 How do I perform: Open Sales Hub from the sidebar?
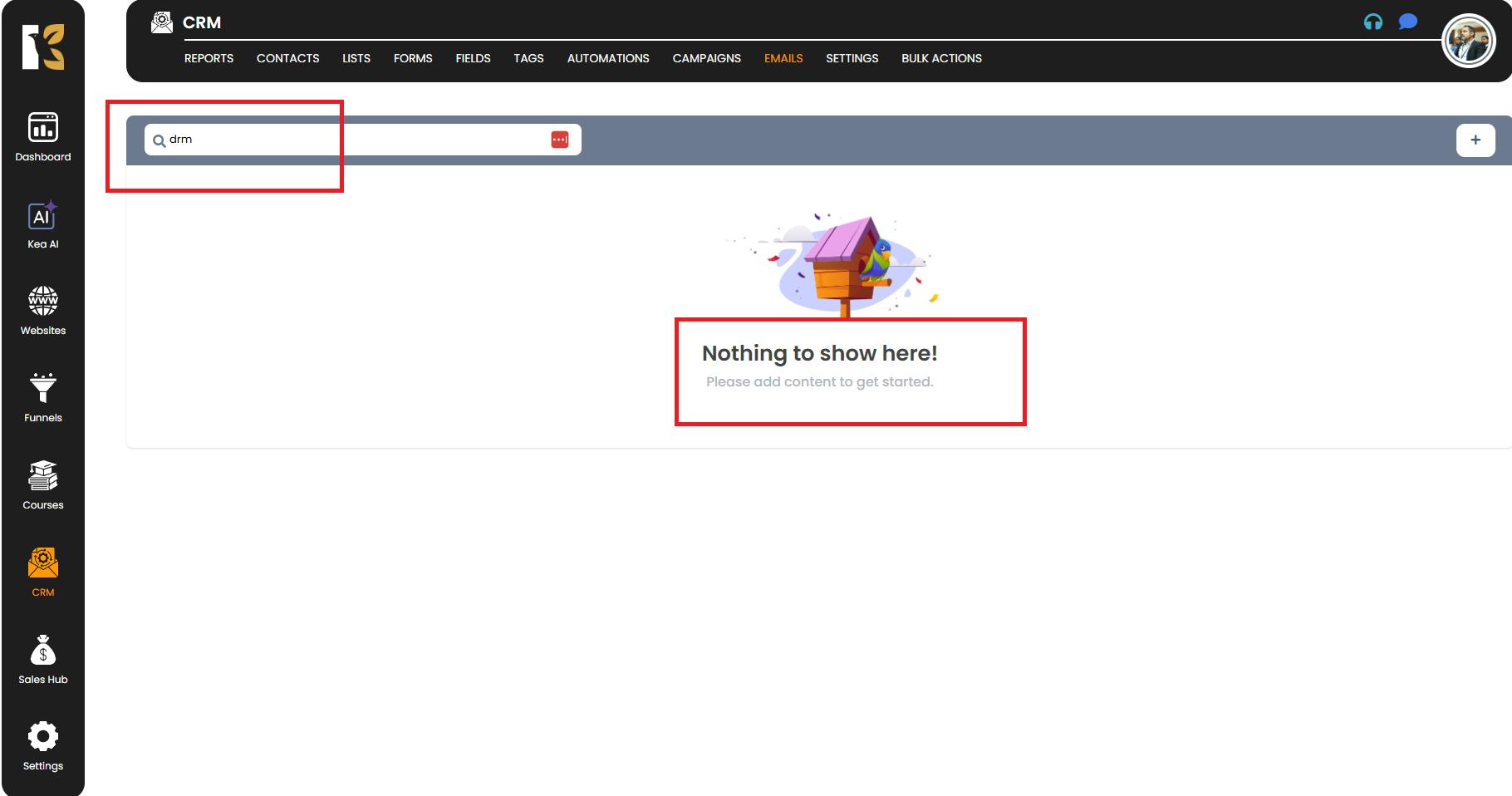tap(43, 660)
